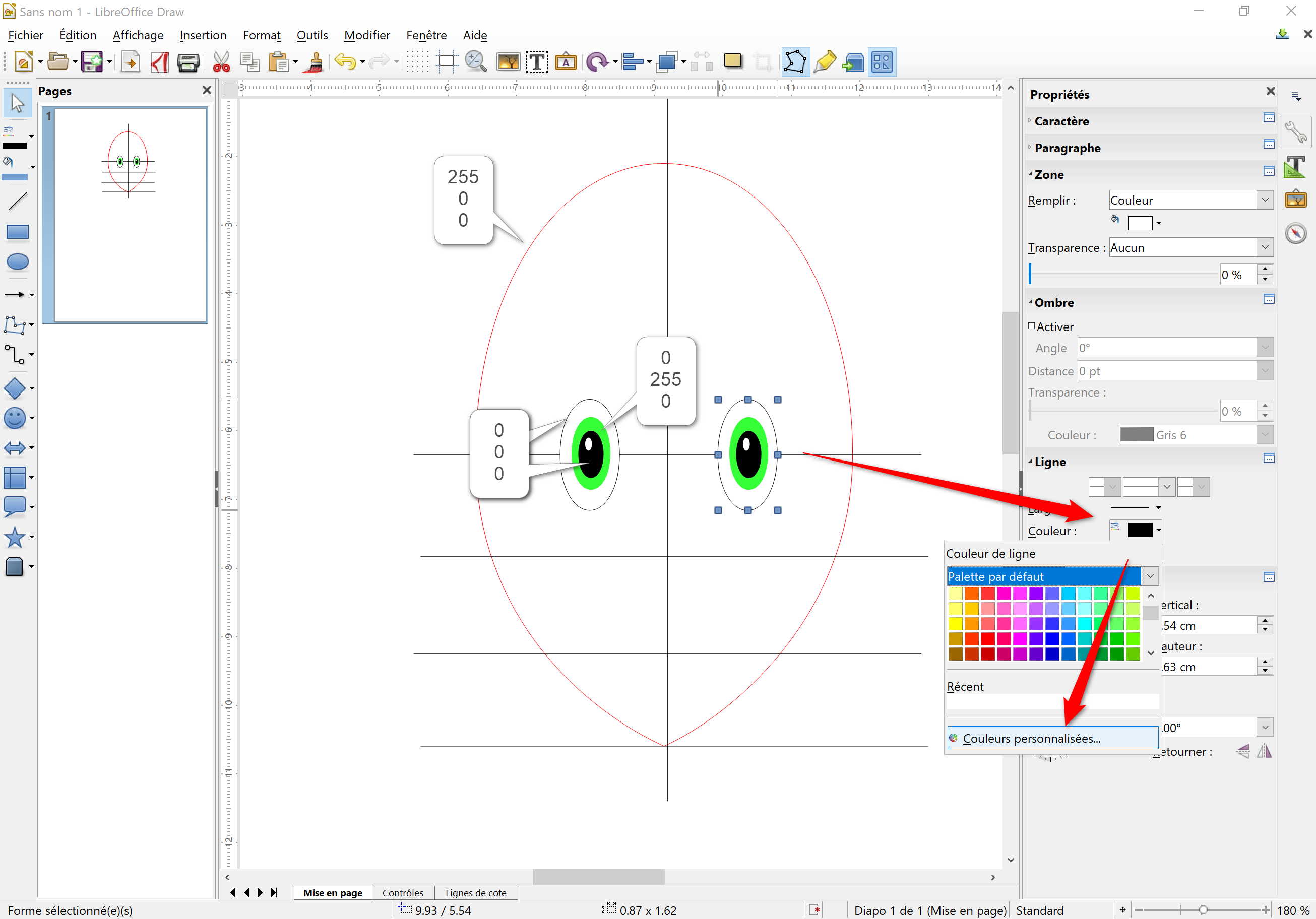Click the Zoom & Pan magnifier icon

[476, 61]
